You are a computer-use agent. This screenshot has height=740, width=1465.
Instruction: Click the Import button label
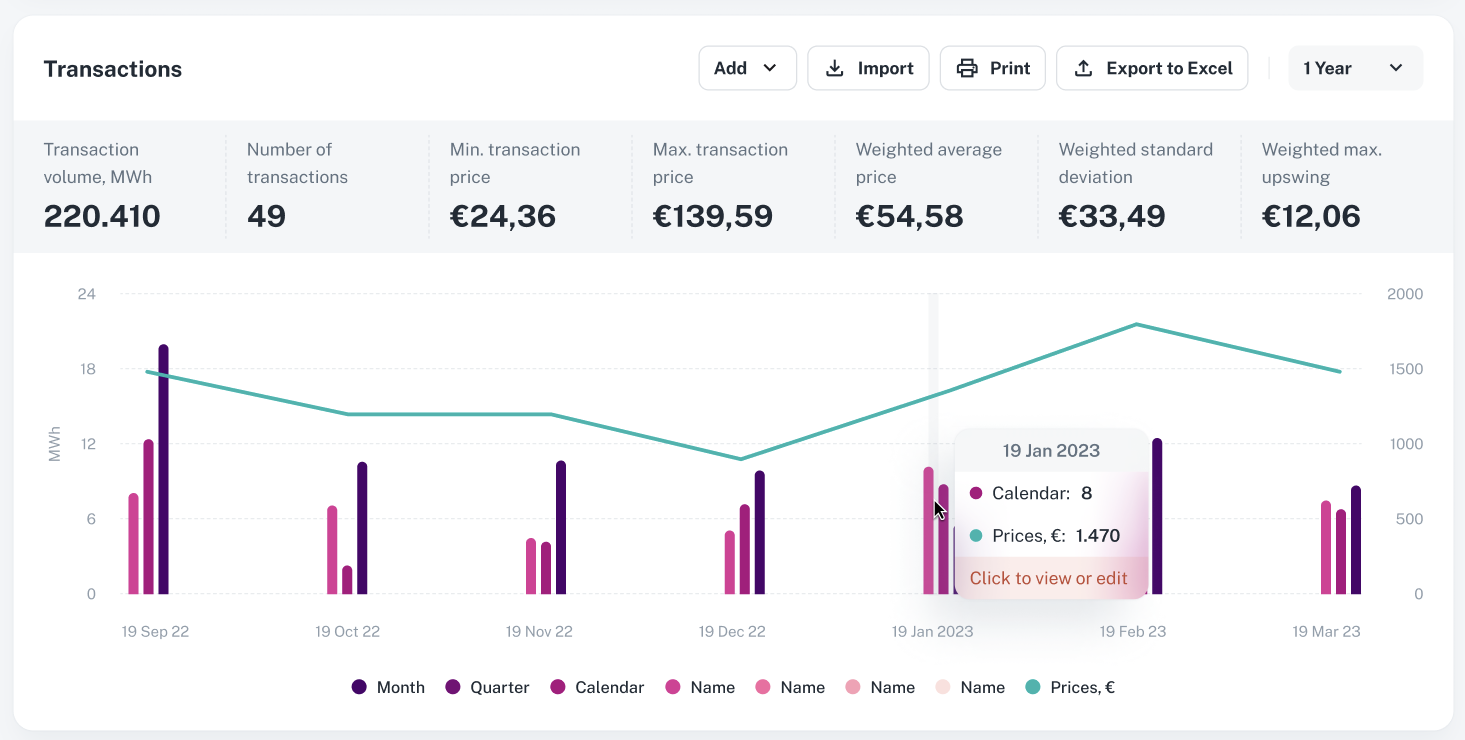[885, 68]
